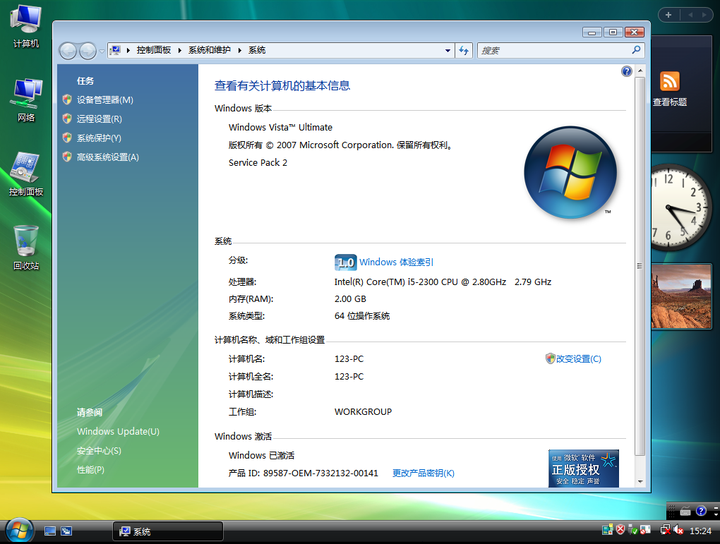
Task: Select the 计算机 desktop icon
Action: tap(26, 26)
